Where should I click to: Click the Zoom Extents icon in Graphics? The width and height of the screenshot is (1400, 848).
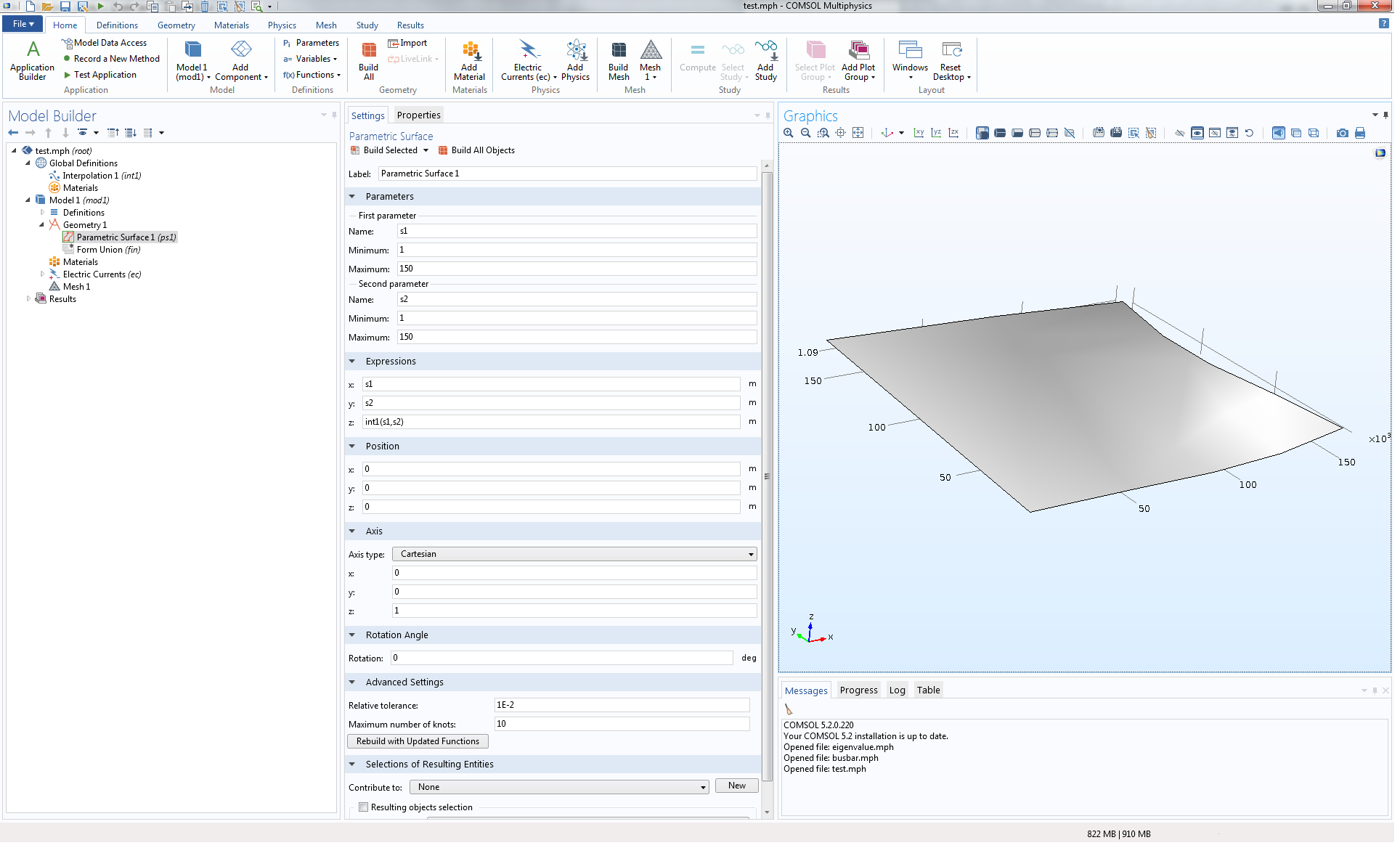(858, 133)
